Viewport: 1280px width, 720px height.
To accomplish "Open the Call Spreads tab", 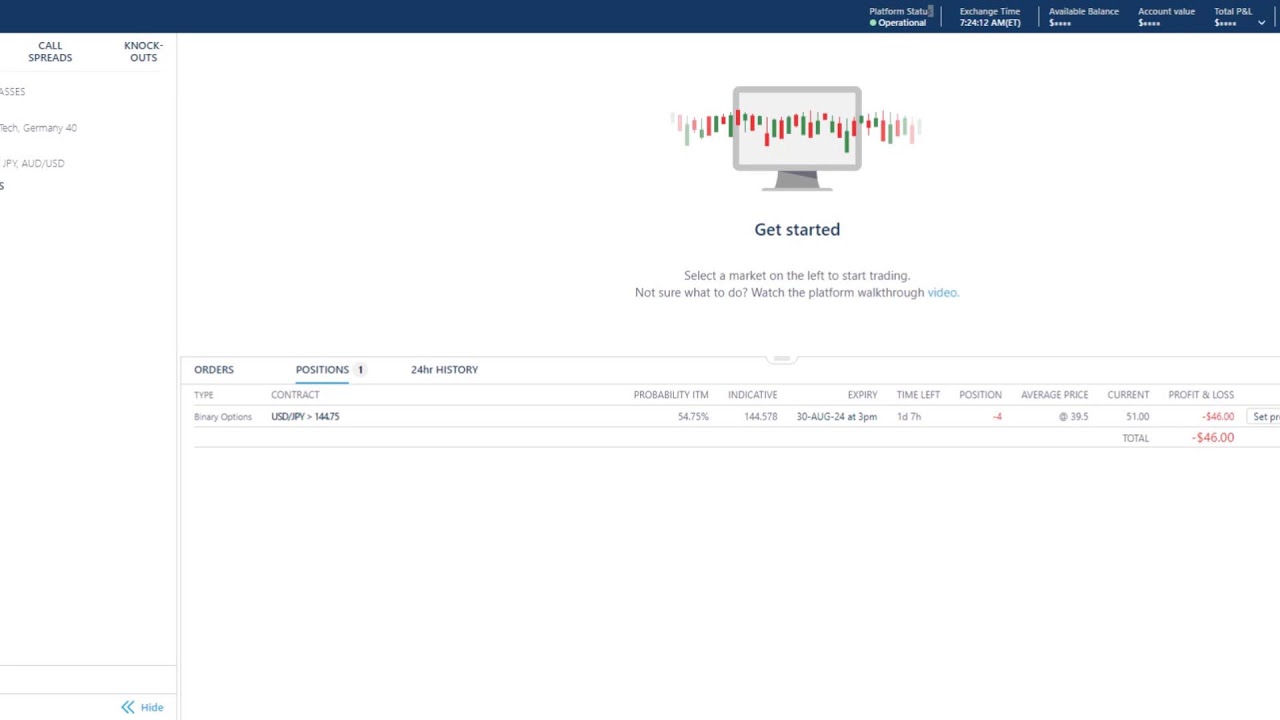I will pyautogui.click(x=50, y=52).
